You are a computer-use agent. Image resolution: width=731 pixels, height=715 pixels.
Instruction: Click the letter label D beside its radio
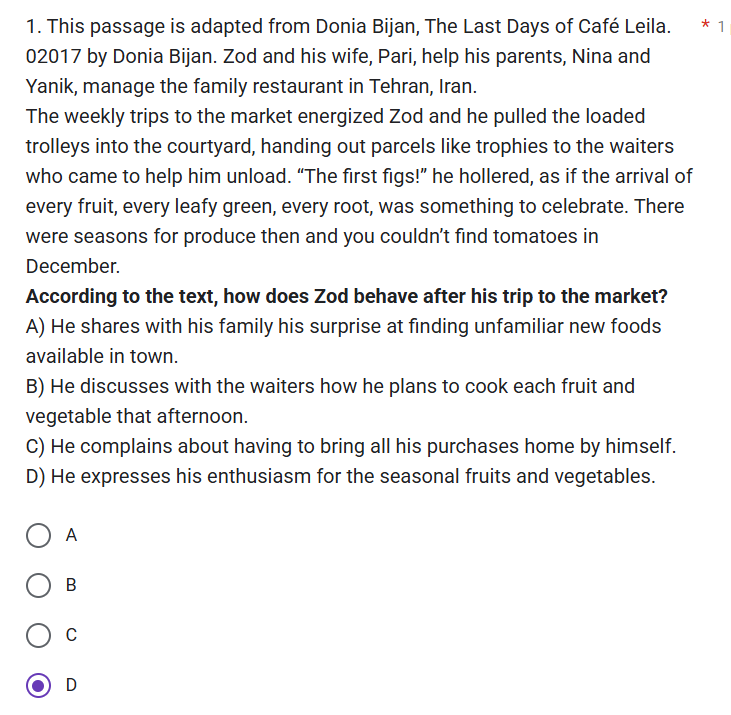pyautogui.click(x=71, y=685)
